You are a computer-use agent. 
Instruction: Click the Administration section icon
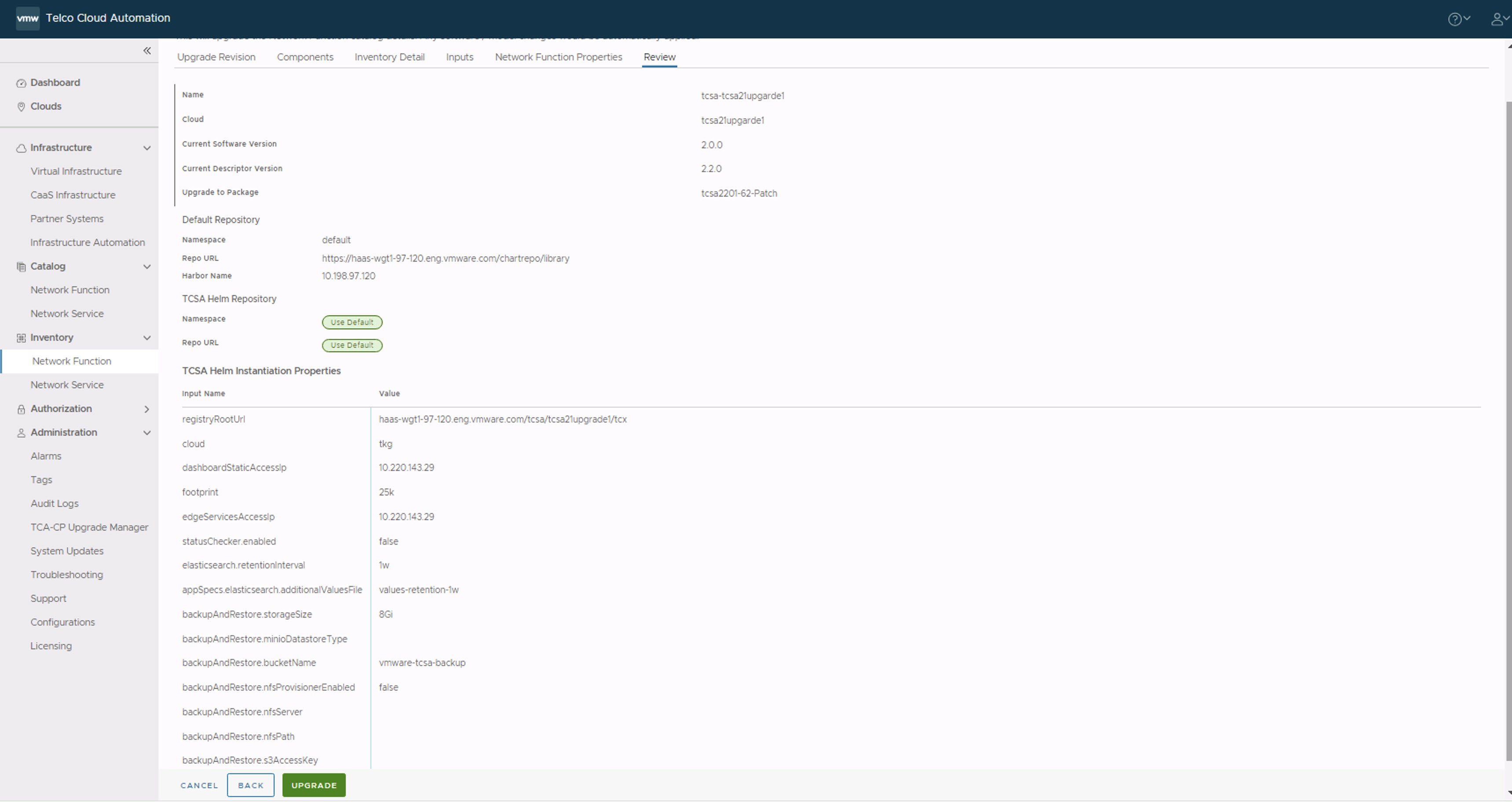click(21, 432)
